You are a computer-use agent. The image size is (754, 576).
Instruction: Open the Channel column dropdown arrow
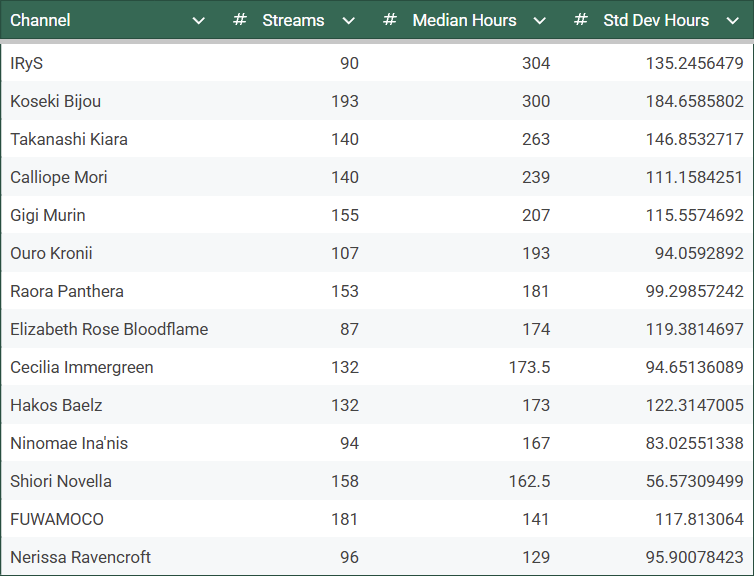point(199,21)
